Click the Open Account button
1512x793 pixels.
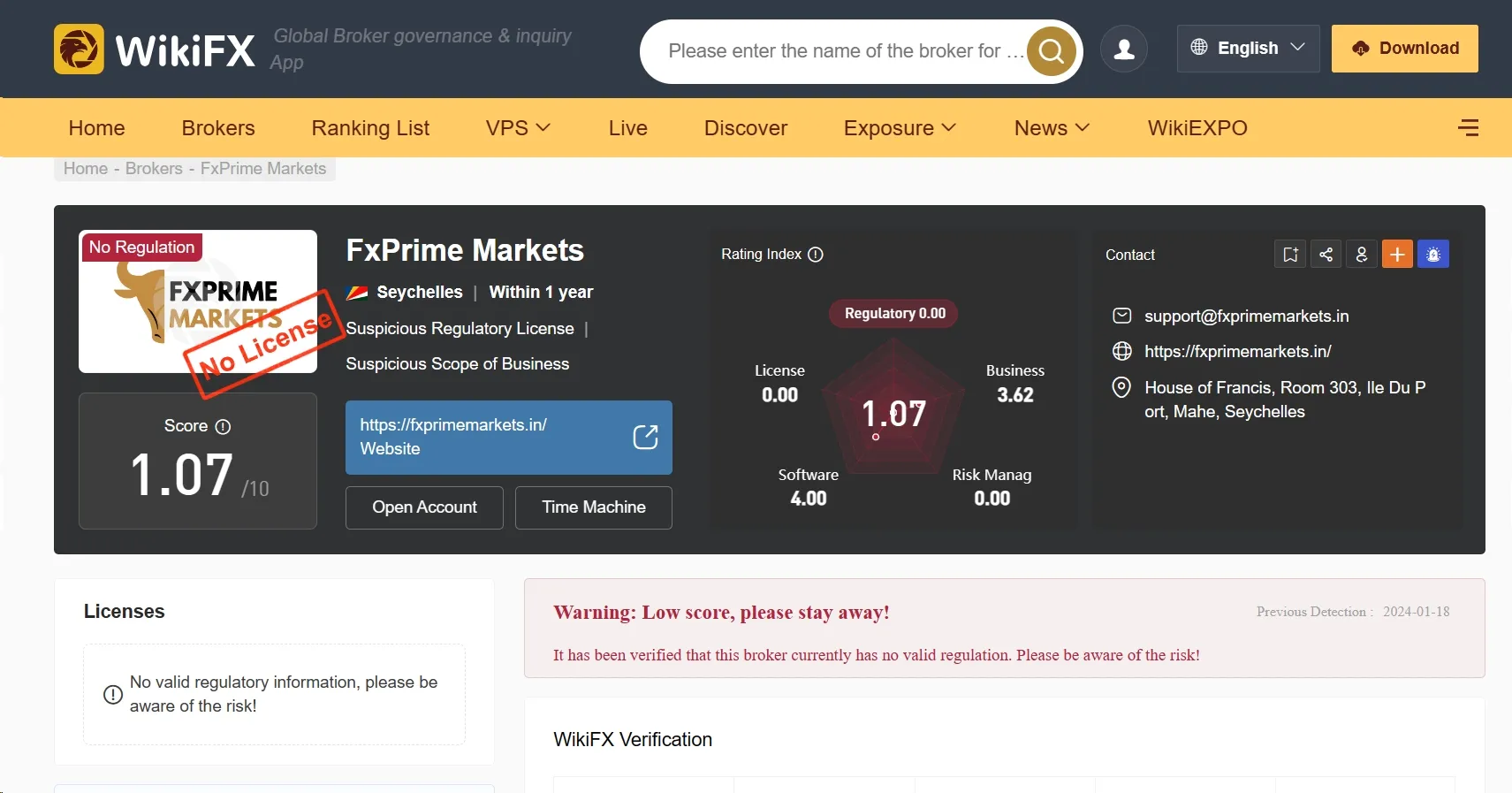[424, 507]
